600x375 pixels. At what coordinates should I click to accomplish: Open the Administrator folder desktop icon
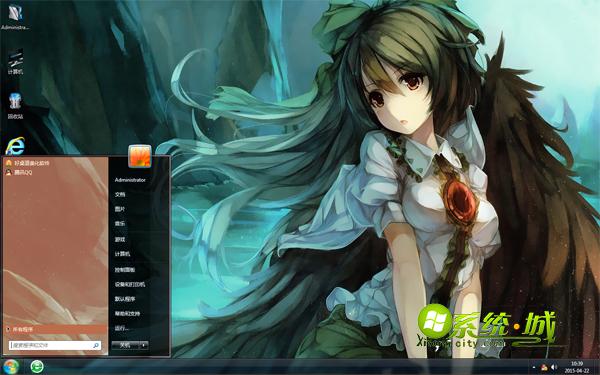tap(15, 17)
